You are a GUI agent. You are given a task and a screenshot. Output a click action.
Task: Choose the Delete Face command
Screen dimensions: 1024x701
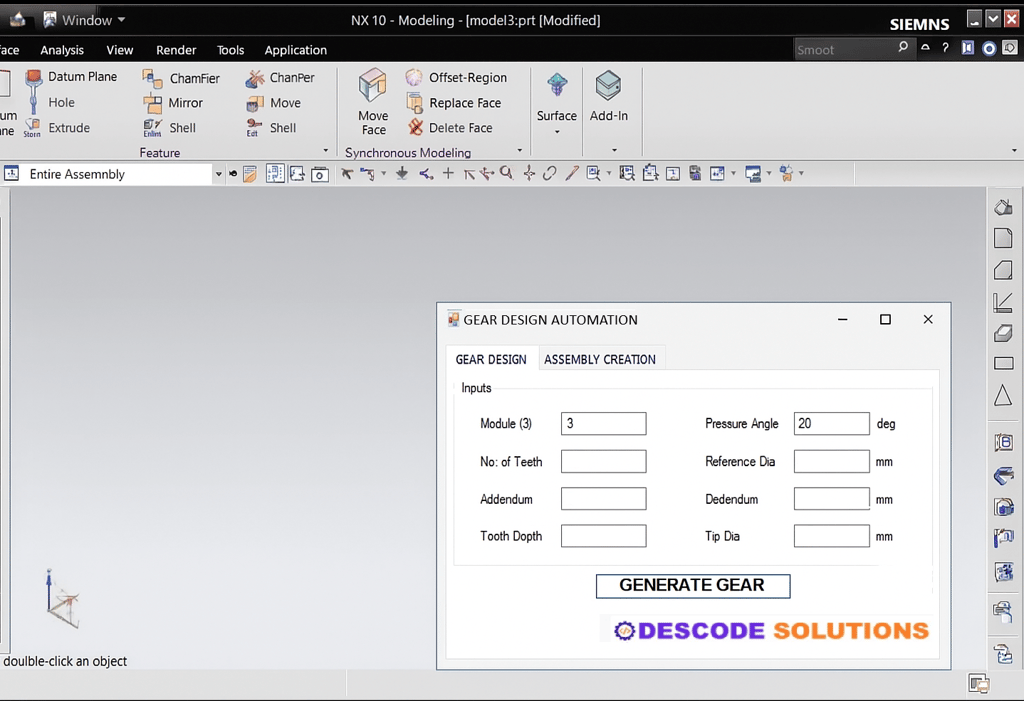click(450, 127)
